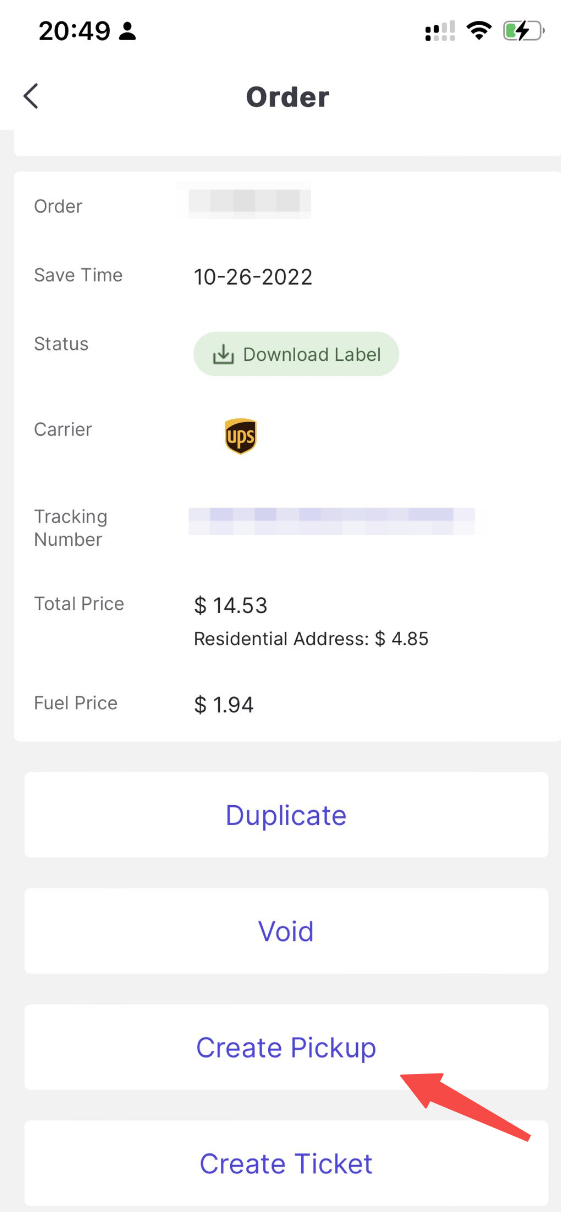Tap the Fuel Price $ 1.94

[224, 705]
